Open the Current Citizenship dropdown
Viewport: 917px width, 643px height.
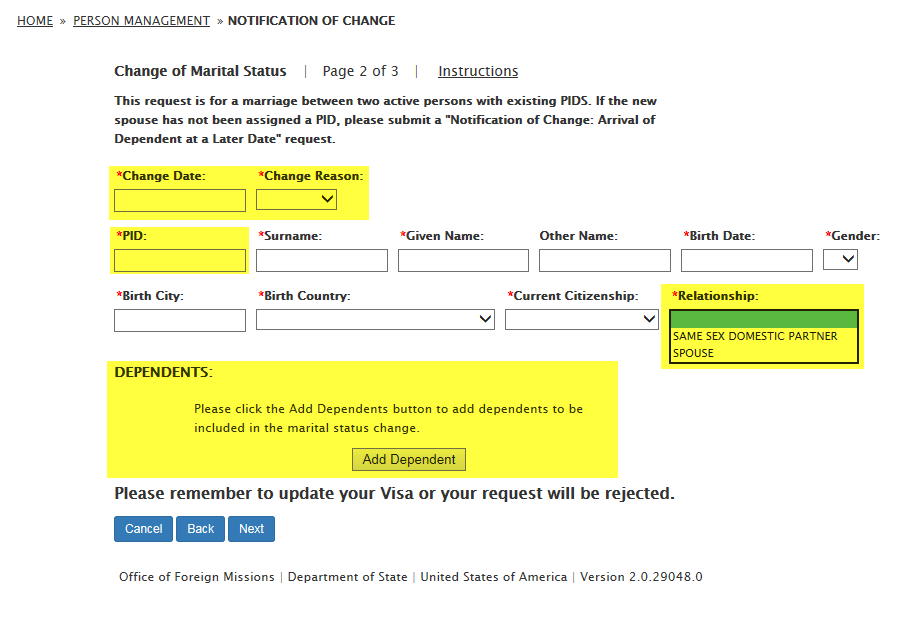pos(581,320)
